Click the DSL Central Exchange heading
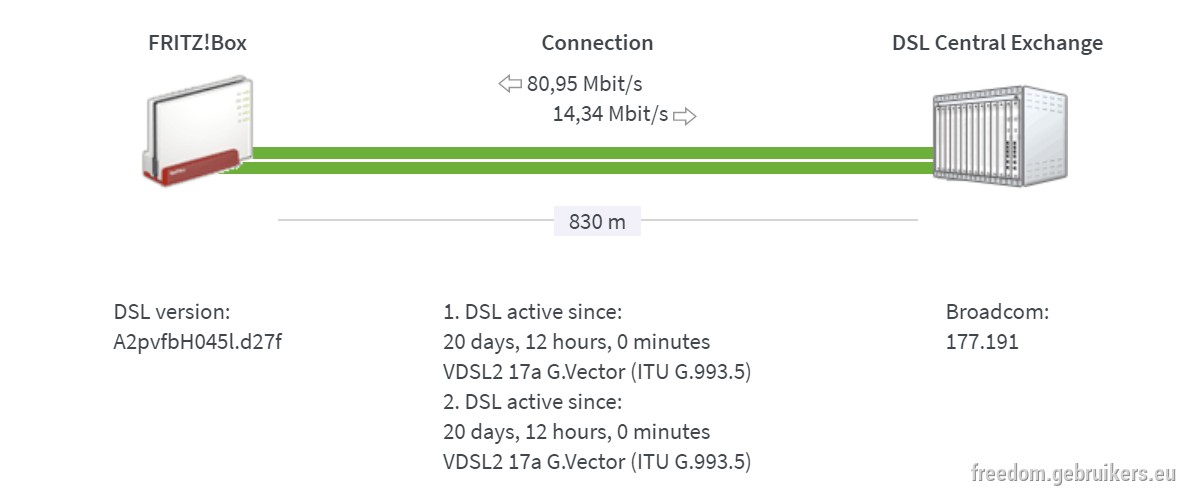The height and width of the screenshot is (488, 1188). (997, 43)
